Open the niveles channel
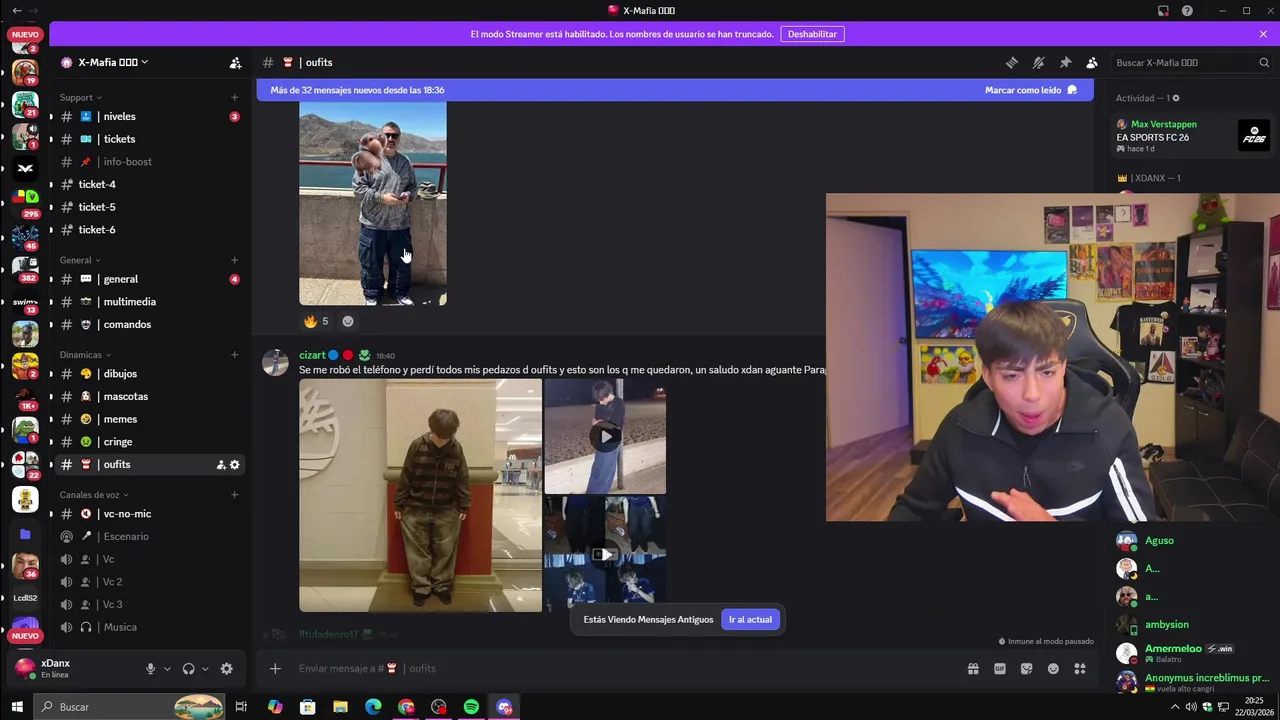The width and height of the screenshot is (1280, 720). [150, 116]
